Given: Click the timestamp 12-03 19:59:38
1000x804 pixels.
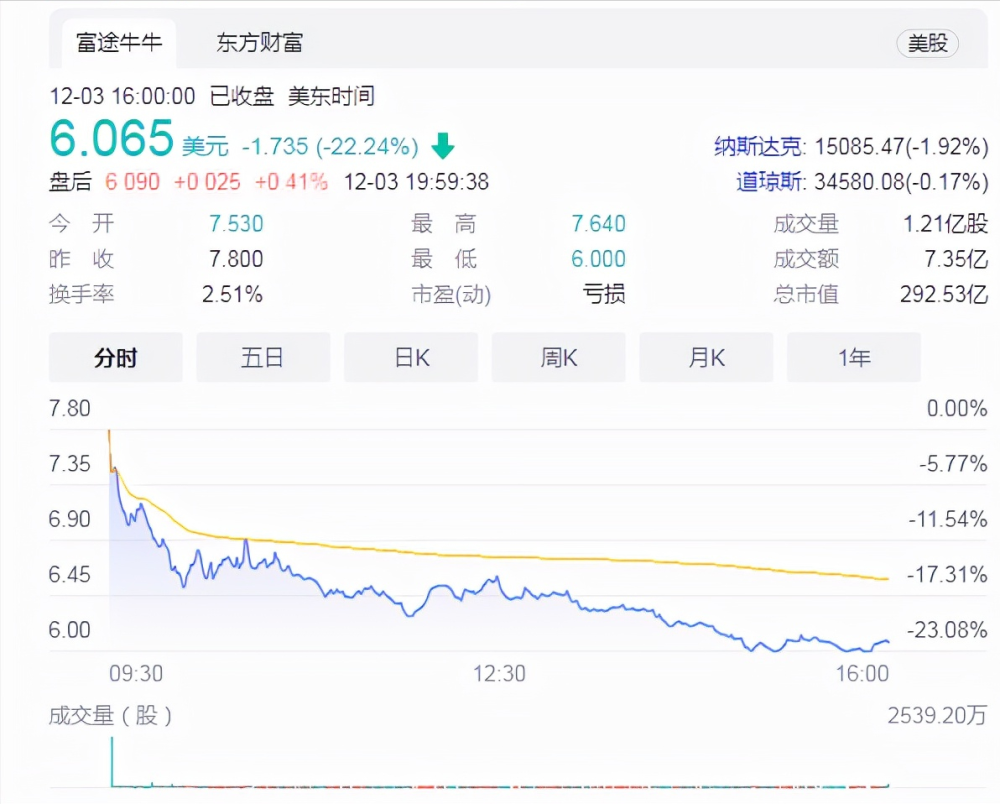Looking at the screenshot, I should point(416,182).
